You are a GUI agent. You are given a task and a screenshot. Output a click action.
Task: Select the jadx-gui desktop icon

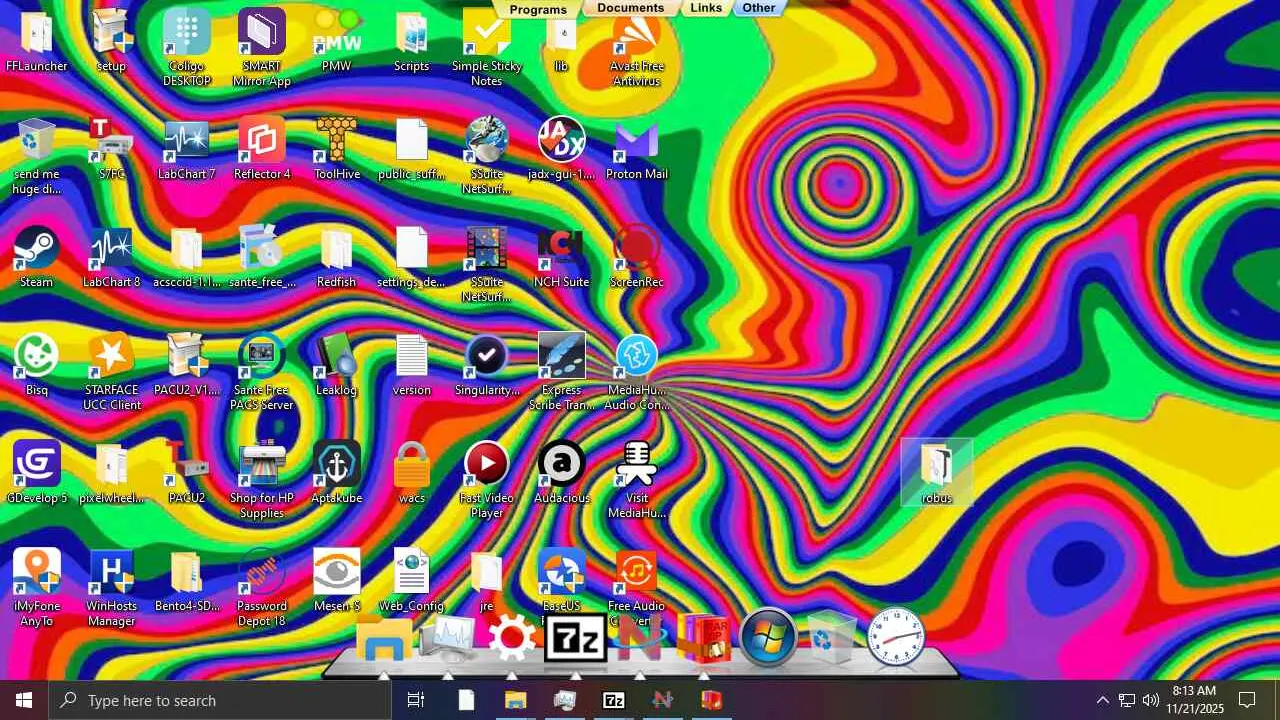562,149
